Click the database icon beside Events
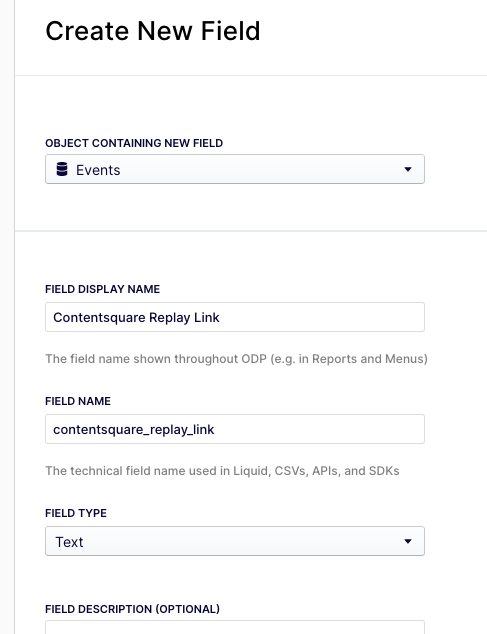The height and width of the screenshot is (634, 487). 62,169
